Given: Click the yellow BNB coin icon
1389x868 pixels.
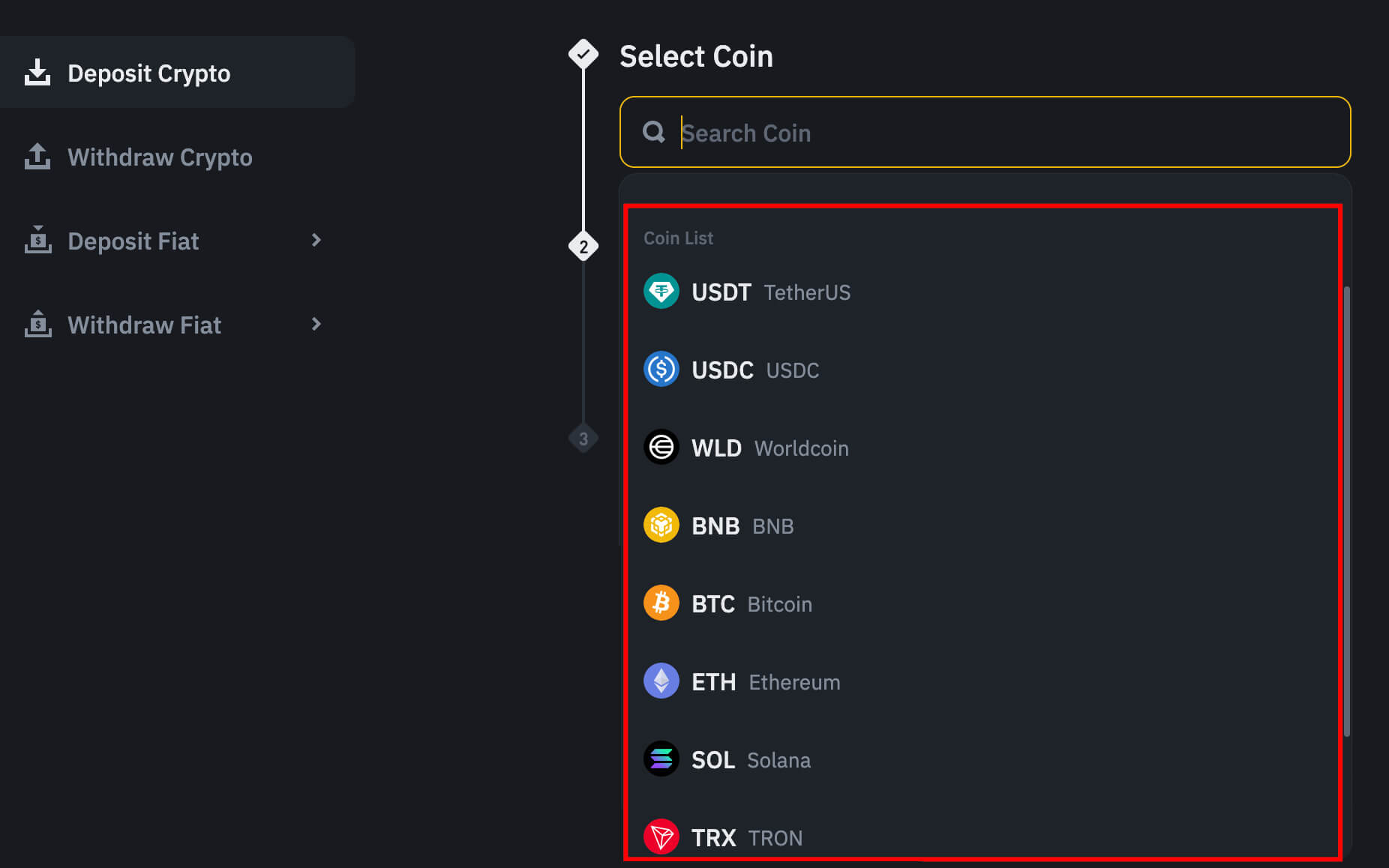Looking at the screenshot, I should (661, 525).
